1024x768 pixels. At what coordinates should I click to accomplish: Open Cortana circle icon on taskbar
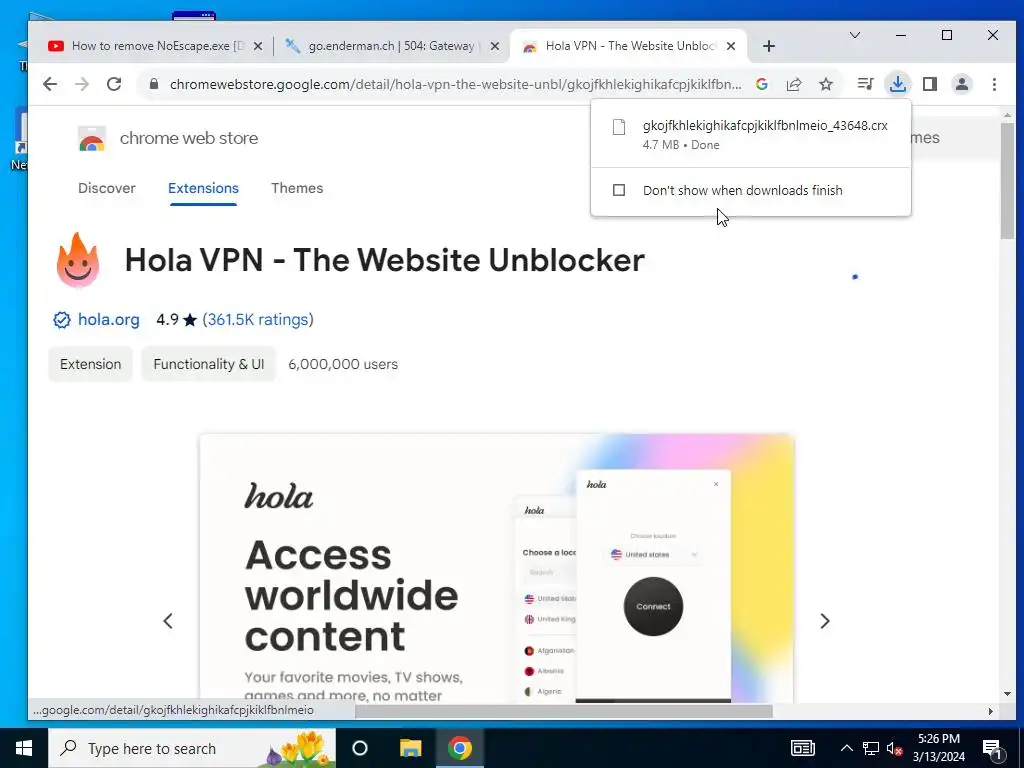point(360,748)
